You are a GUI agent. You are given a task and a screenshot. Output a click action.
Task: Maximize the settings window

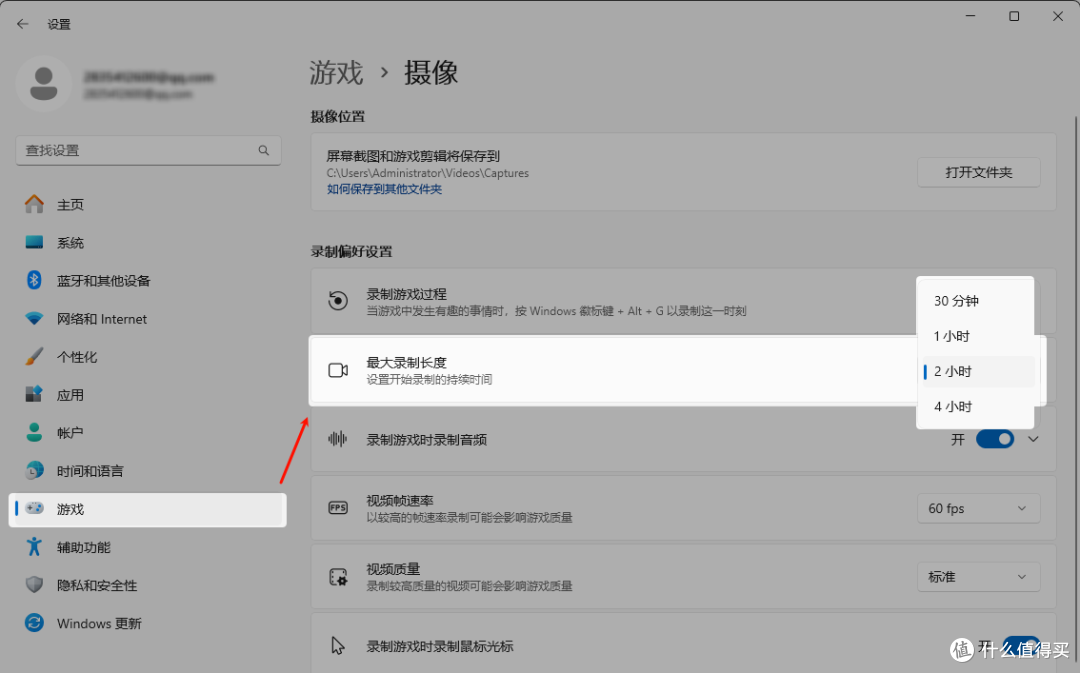point(1014,16)
